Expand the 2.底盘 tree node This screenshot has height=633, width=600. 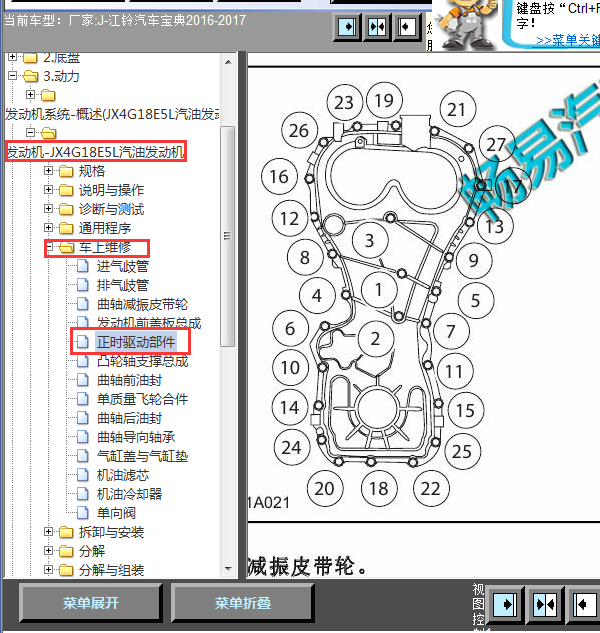[13, 57]
